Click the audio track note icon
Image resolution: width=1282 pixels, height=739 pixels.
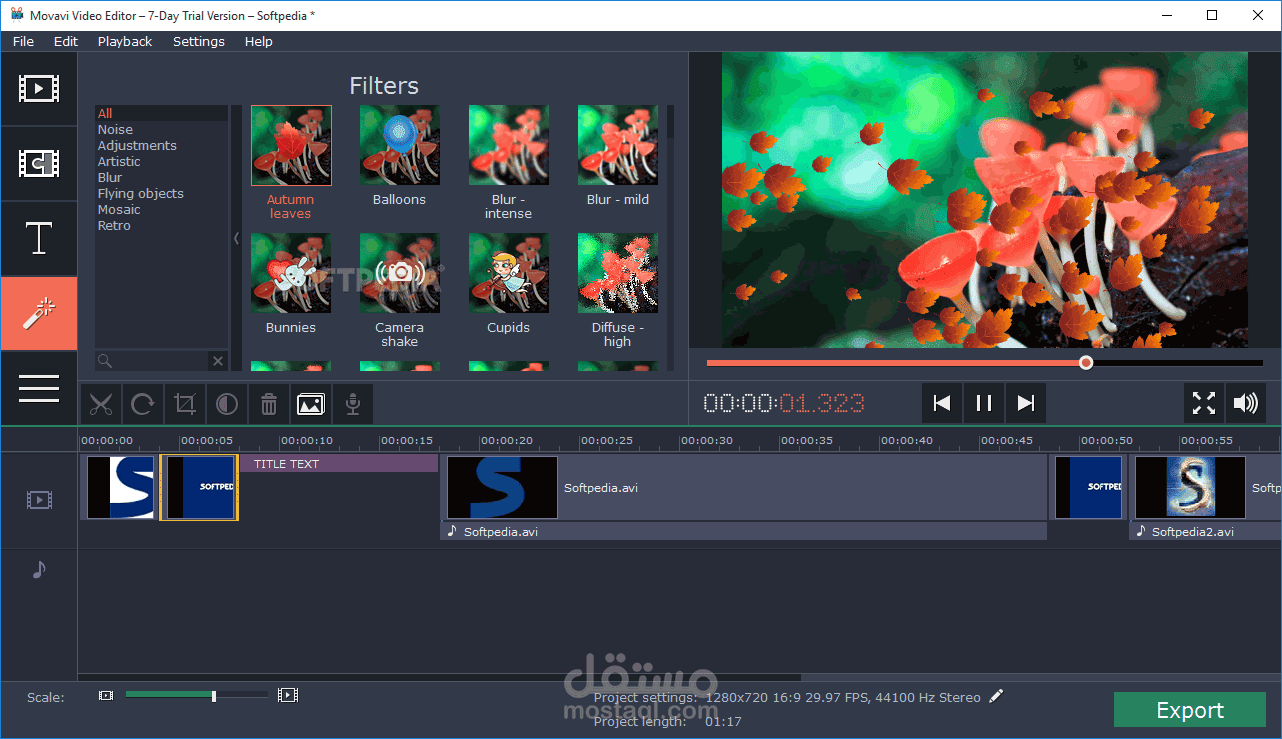[39, 569]
